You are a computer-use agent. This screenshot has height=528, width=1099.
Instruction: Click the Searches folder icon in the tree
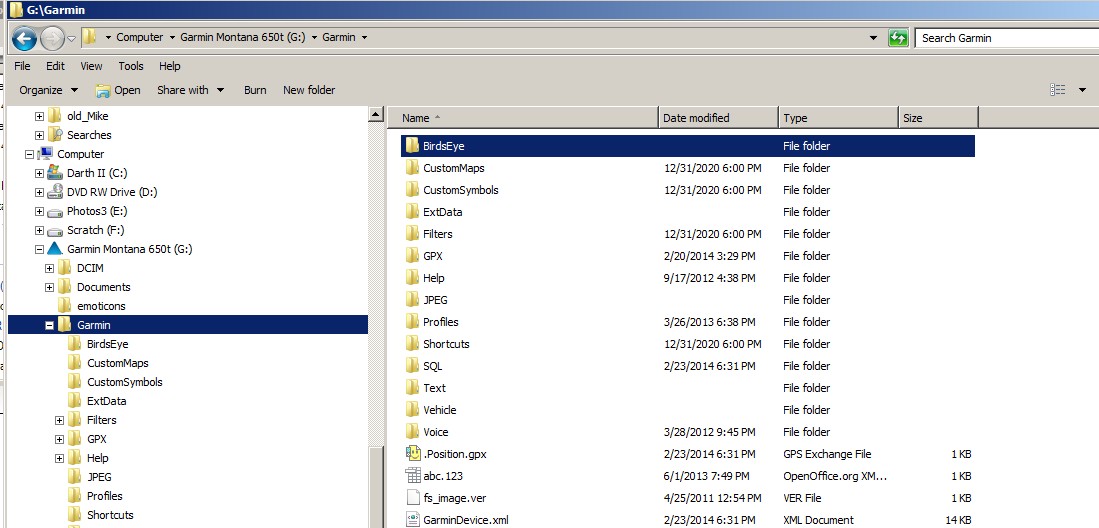(x=55, y=135)
